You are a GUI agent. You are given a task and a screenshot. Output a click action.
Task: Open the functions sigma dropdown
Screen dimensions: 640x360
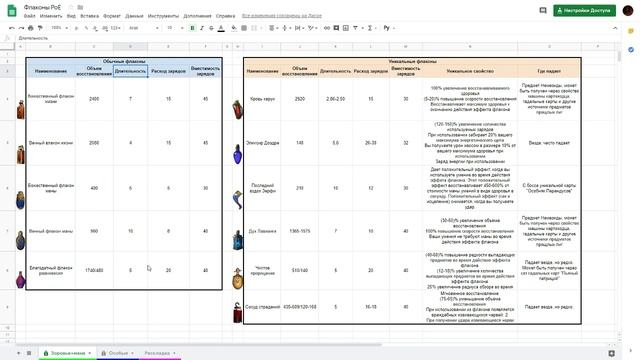coord(371,28)
